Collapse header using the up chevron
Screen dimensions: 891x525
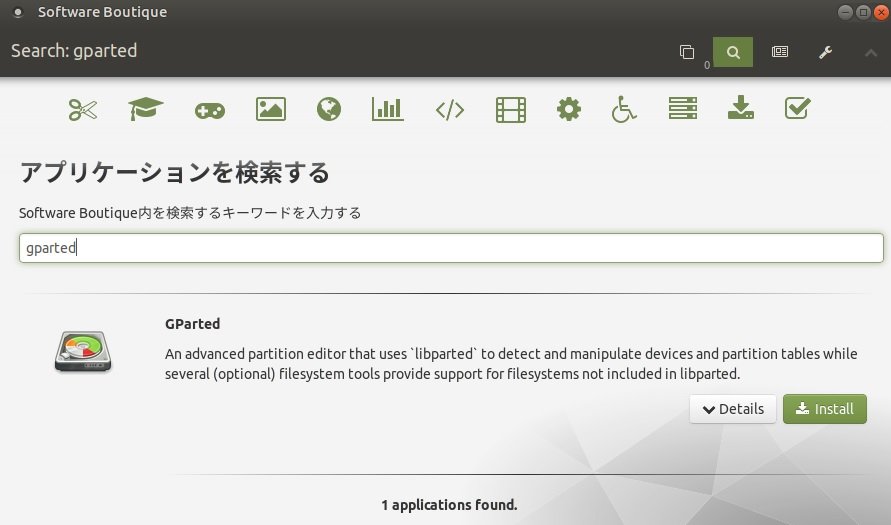[871, 53]
